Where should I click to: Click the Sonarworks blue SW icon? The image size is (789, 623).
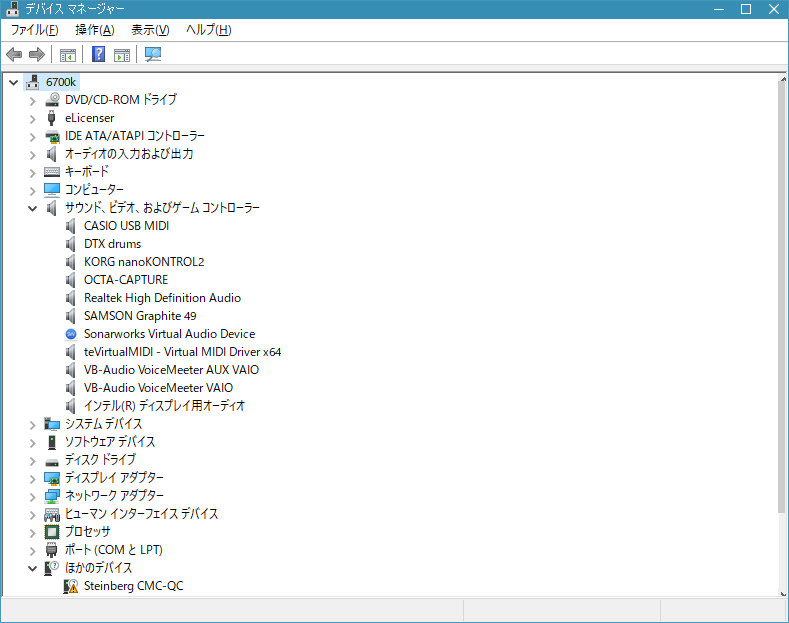[71, 334]
